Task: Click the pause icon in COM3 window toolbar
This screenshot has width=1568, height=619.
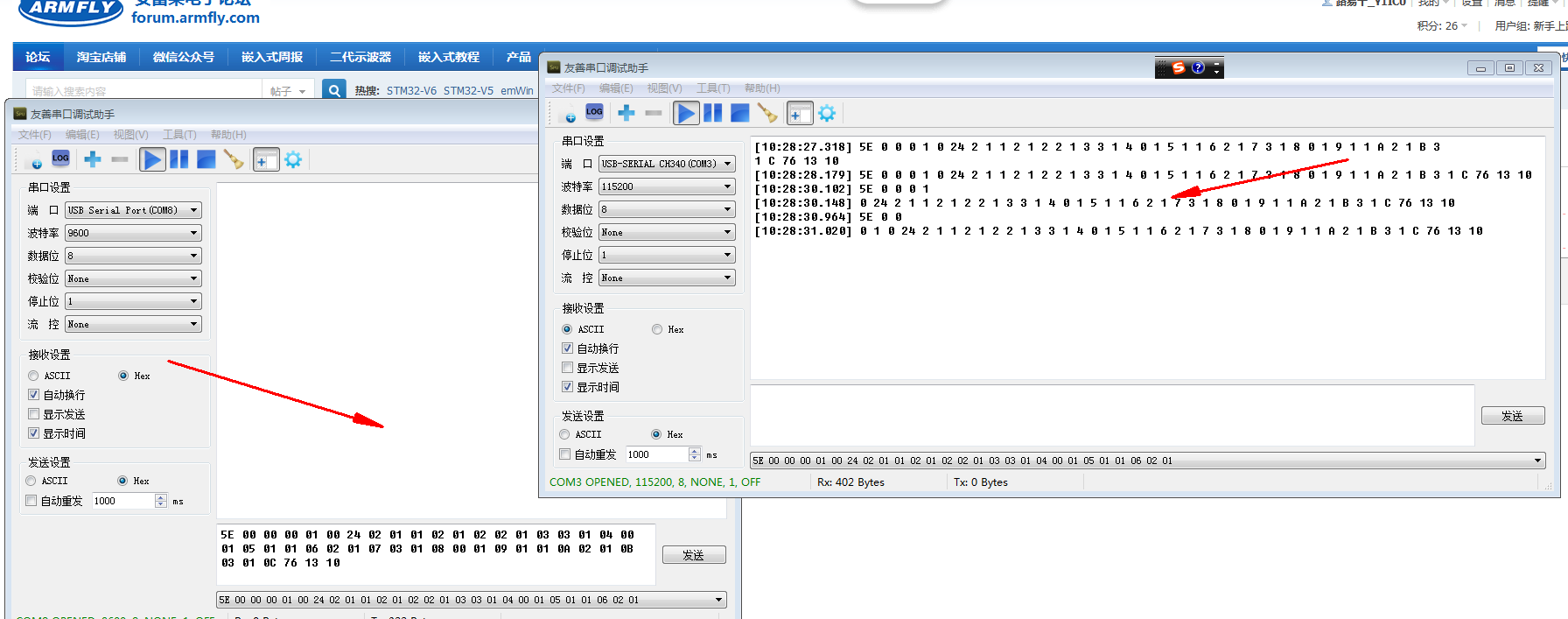Action: pyautogui.click(x=713, y=113)
